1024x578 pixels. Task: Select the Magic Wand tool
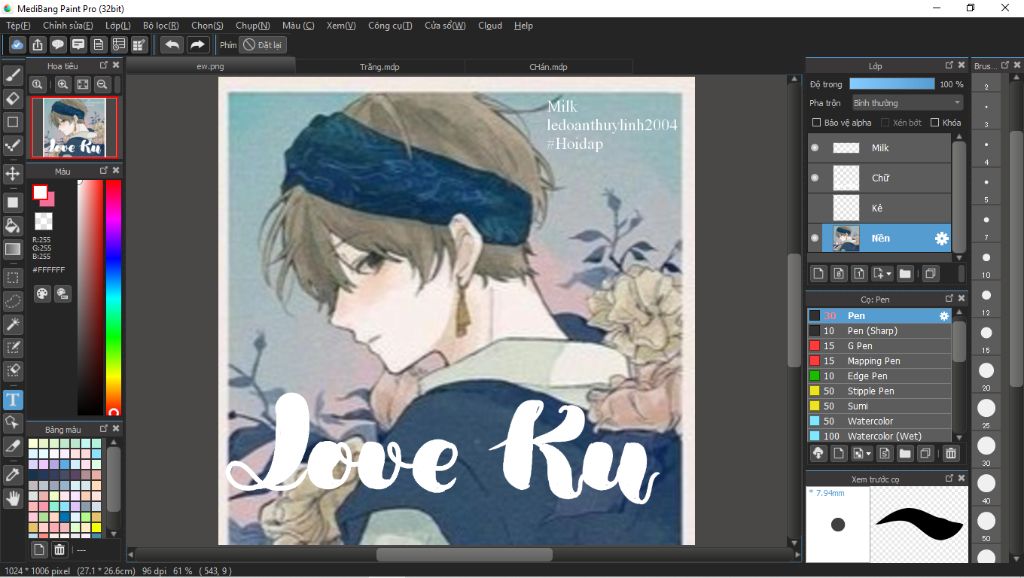pos(12,325)
